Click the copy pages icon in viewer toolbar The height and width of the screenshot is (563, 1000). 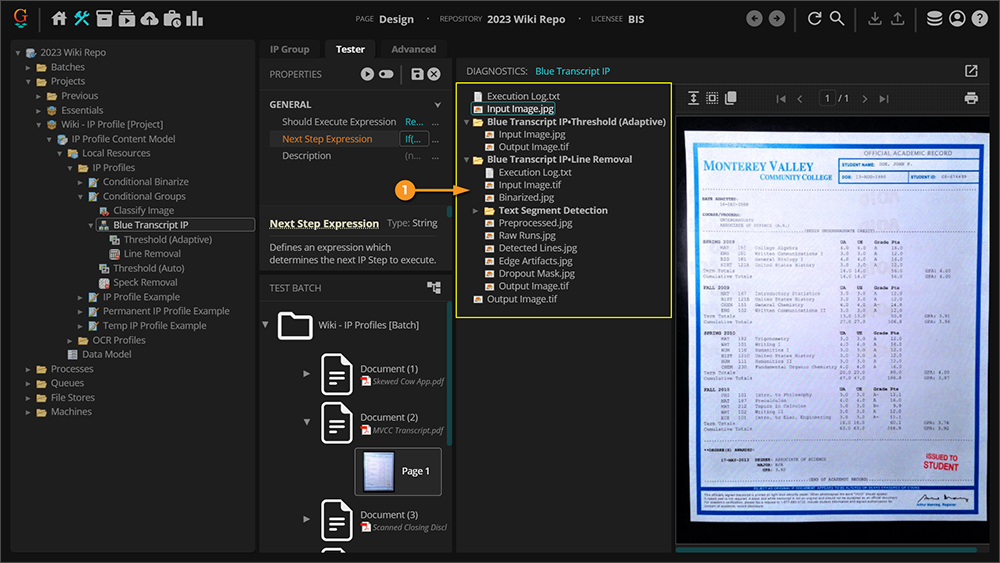[x=731, y=98]
